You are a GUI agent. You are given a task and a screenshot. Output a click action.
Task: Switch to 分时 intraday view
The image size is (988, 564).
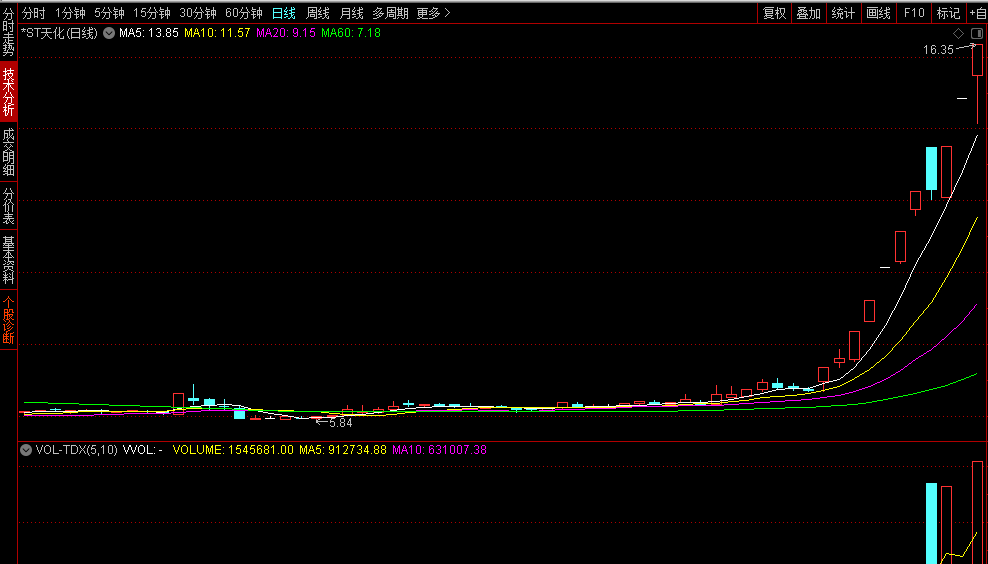(x=33, y=13)
